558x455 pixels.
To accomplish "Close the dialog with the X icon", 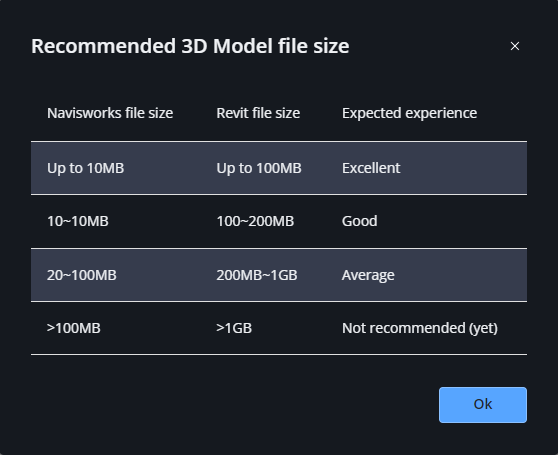I will tap(515, 46).
